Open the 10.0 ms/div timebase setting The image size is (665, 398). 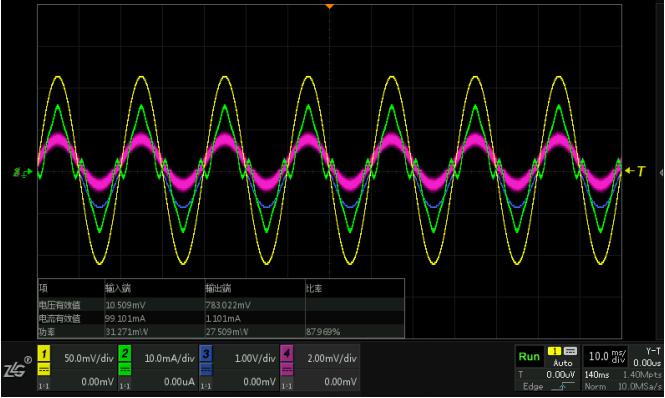pyautogui.click(x=607, y=356)
